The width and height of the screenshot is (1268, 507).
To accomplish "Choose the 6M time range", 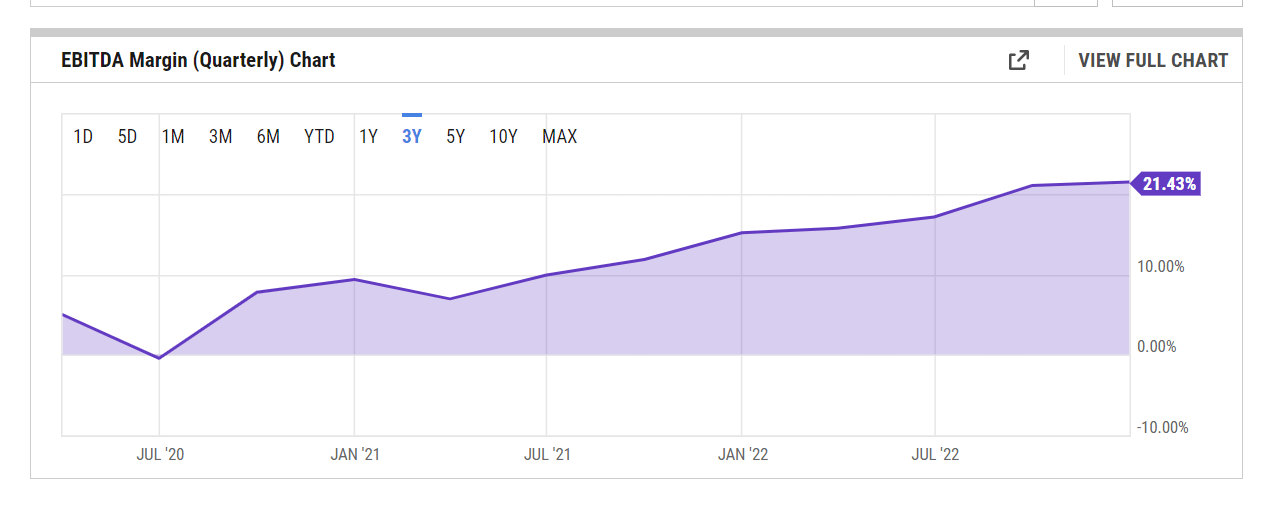I will (x=268, y=136).
